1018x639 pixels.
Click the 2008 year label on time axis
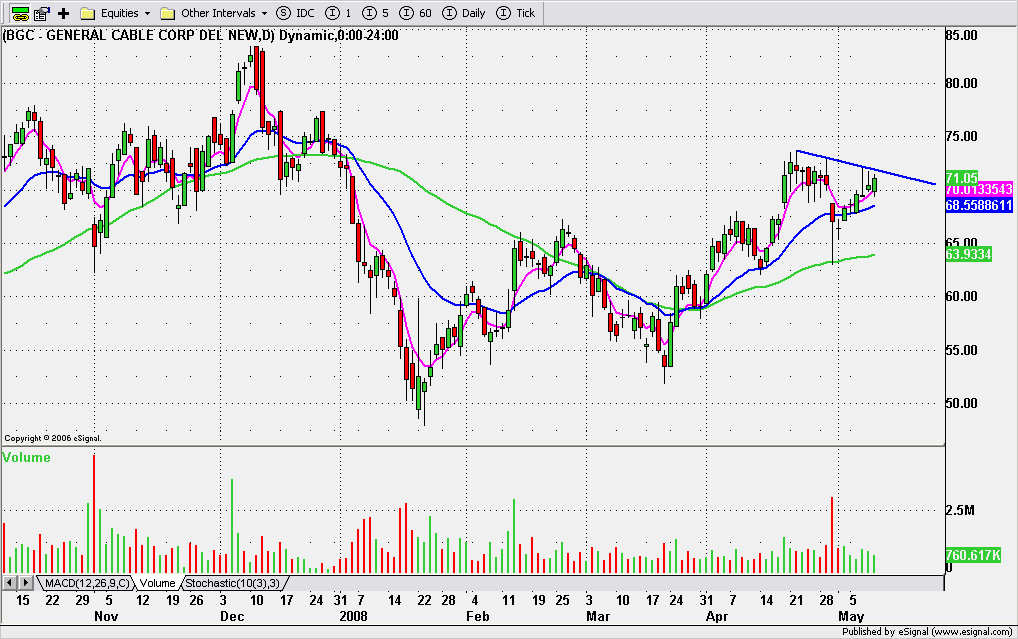click(353, 616)
